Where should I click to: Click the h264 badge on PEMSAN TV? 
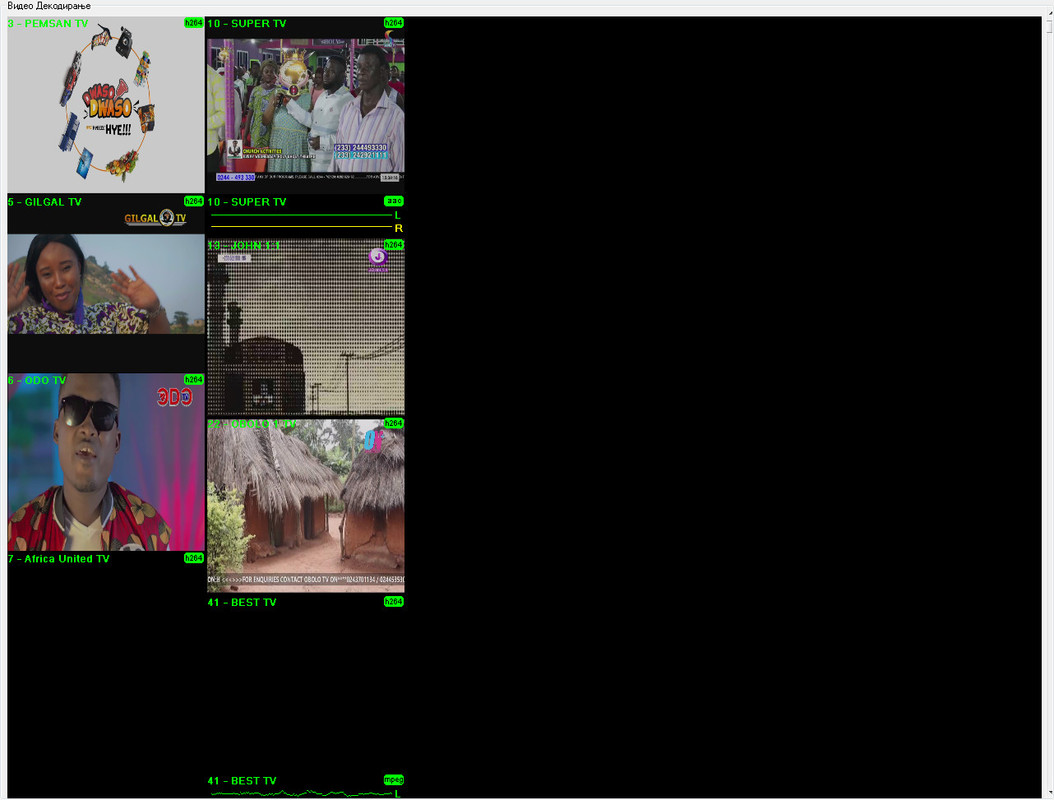tap(194, 23)
